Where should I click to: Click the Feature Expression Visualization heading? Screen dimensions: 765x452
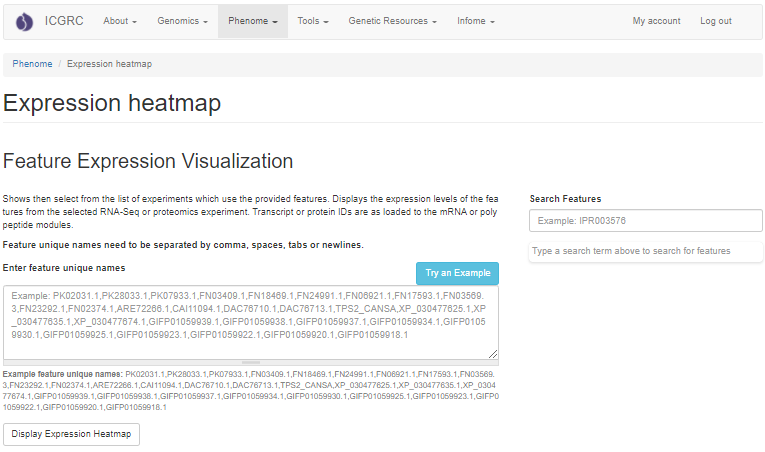(148, 161)
